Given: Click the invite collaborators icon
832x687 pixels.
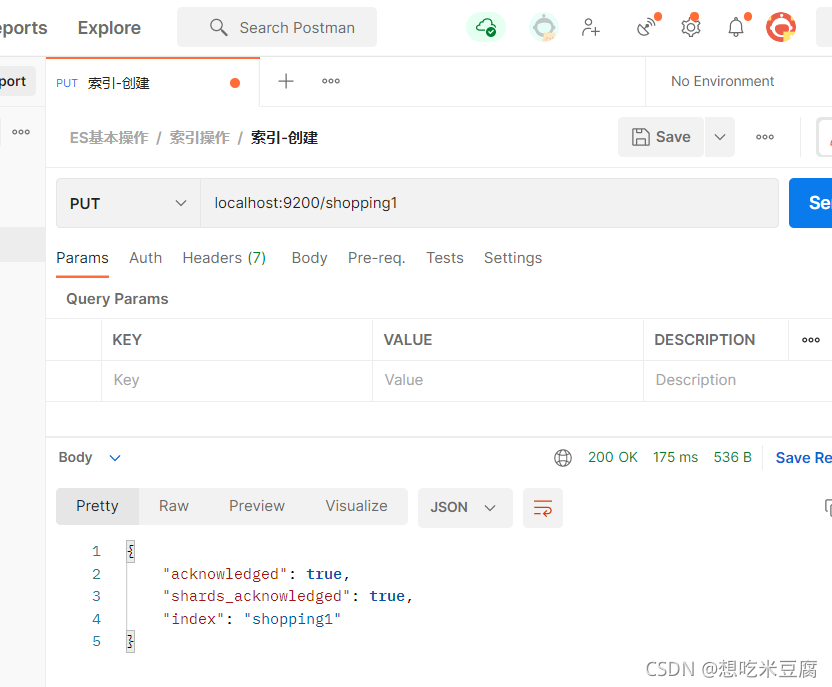Looking at the screenshot, I should pos(590,27).
